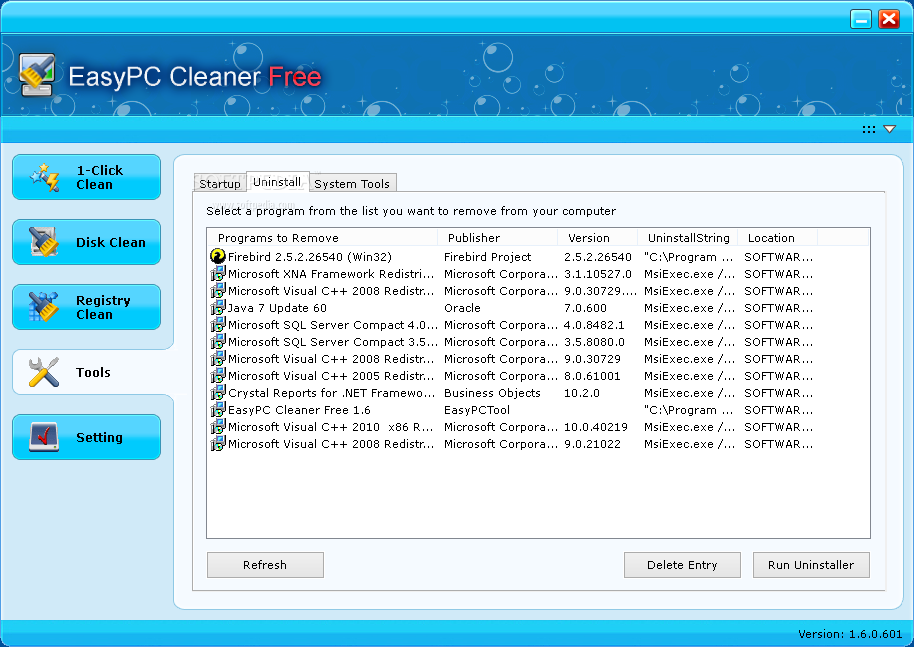The image size is (914, 647).
Task: Click the EasyPCTool publisher cell
Action: [477, 410]
